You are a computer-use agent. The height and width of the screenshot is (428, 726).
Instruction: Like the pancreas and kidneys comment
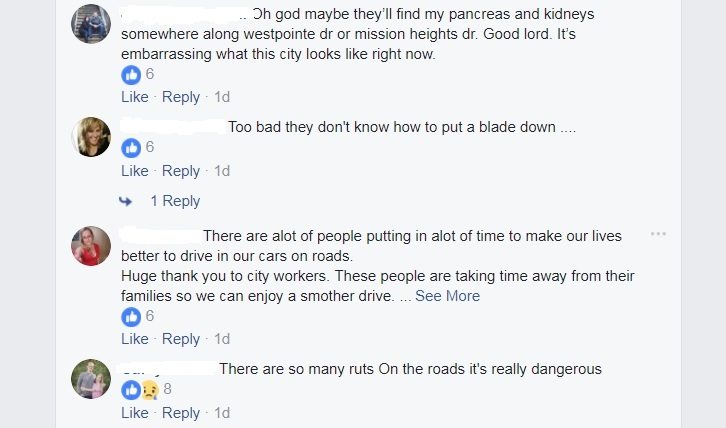[x=134, y=97]
